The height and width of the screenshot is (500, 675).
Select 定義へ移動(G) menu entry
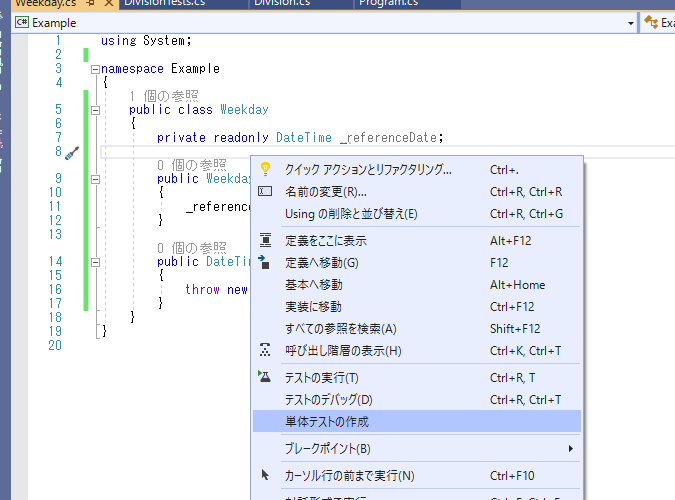click(x=417, y=262)
